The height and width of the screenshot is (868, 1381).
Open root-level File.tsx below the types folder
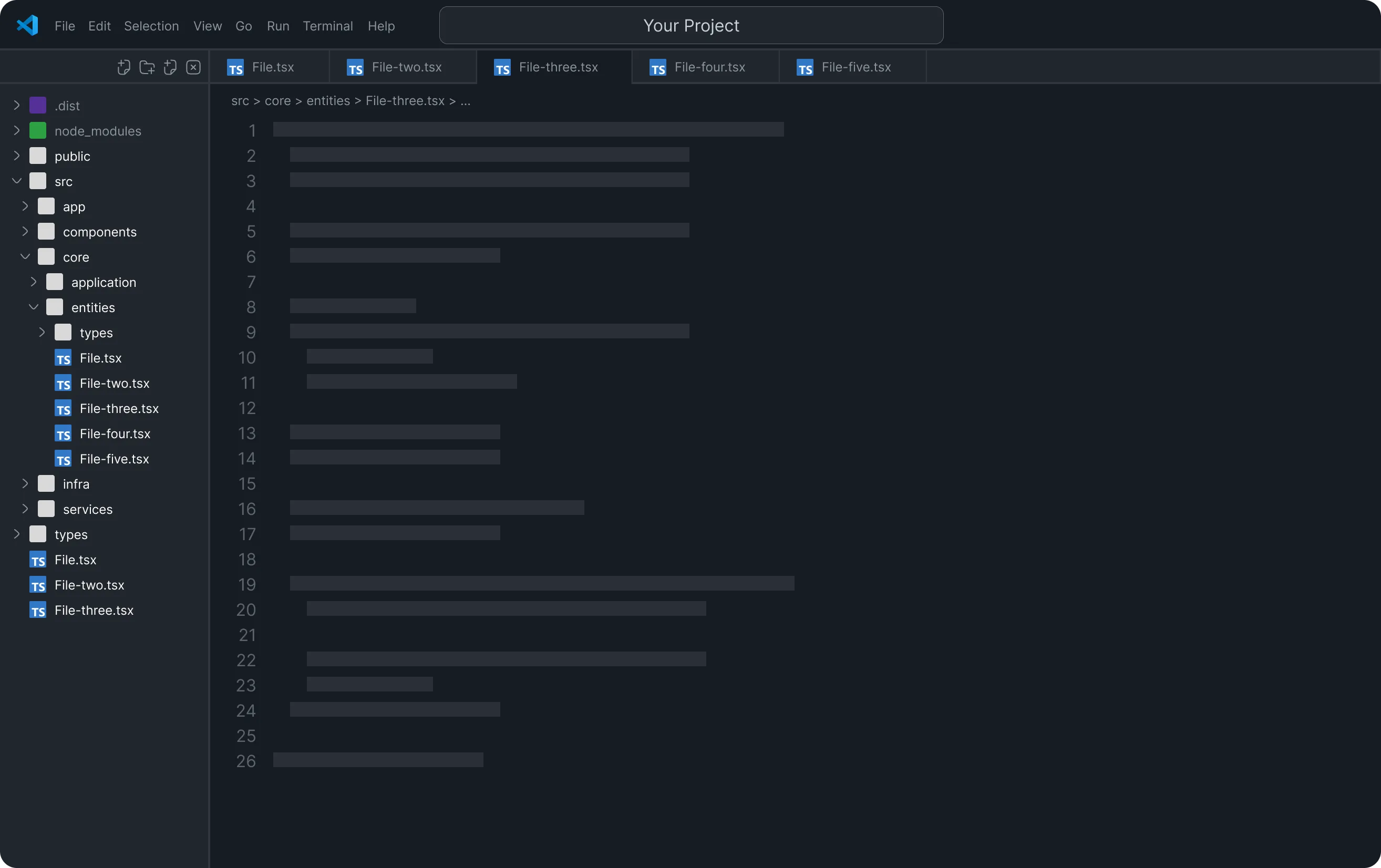75,560
